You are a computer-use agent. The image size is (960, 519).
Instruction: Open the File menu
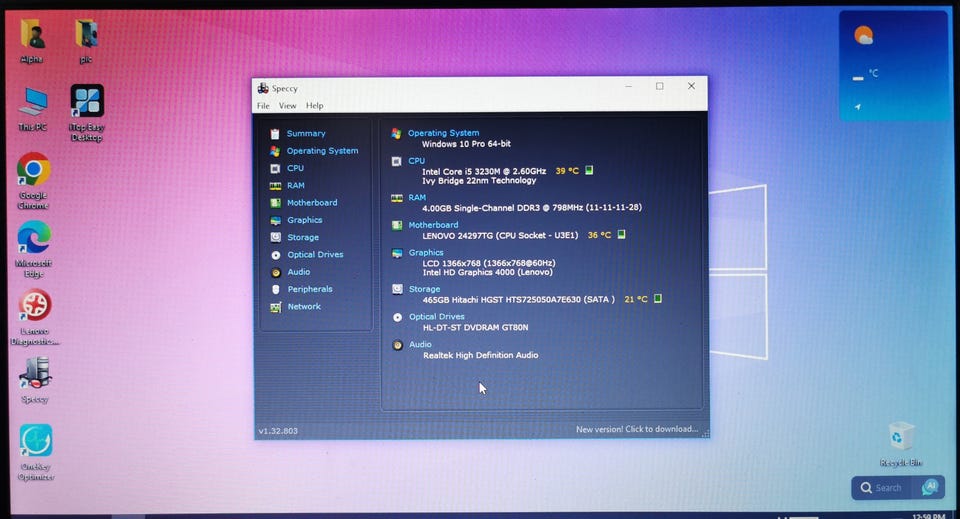263,106
